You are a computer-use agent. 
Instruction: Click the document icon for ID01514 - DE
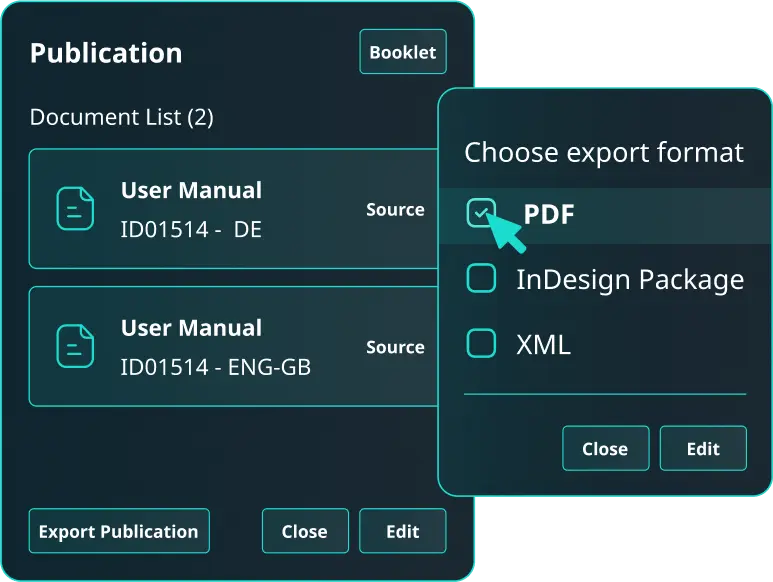(x=75, y=208)
